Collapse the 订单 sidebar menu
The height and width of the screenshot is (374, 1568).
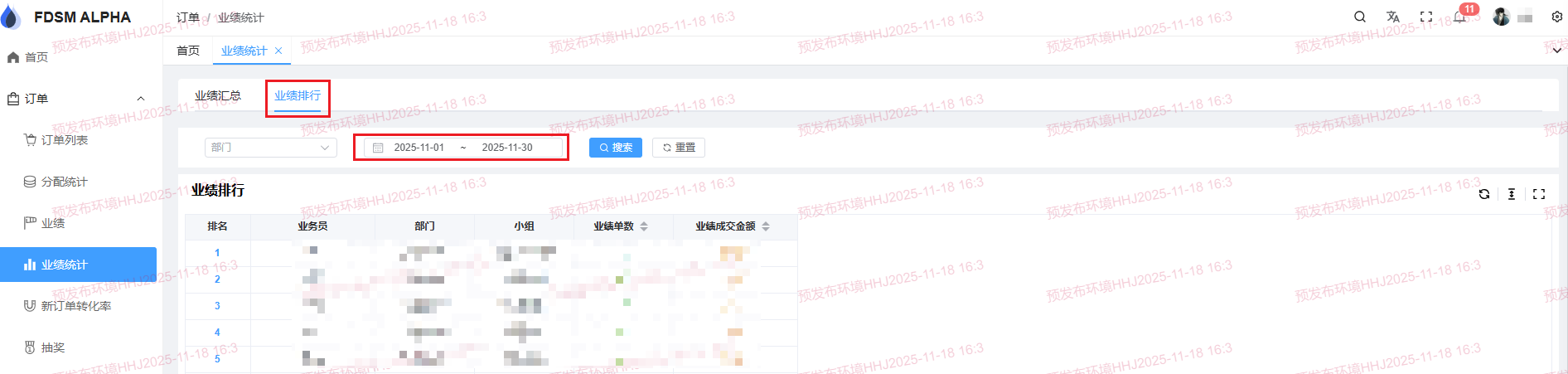click(x=140, y=99)
